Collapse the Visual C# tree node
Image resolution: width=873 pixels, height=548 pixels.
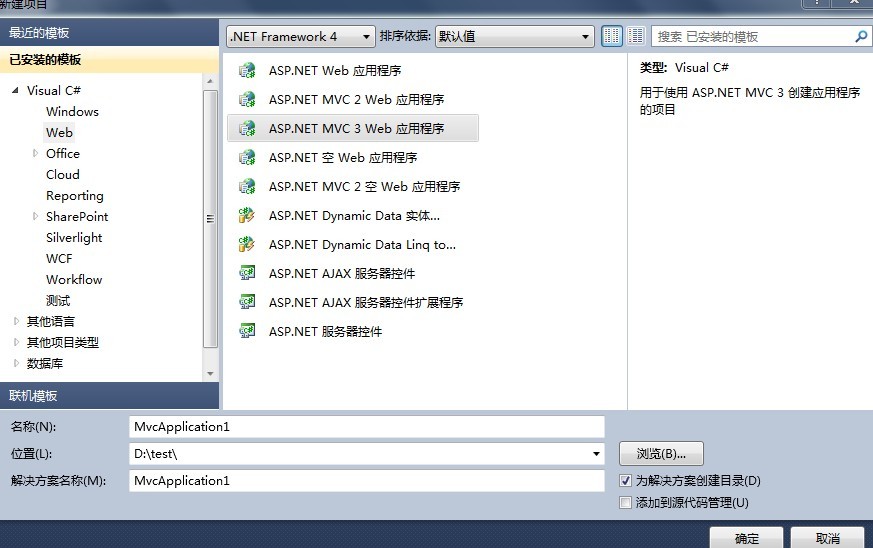tap(16, 90)
